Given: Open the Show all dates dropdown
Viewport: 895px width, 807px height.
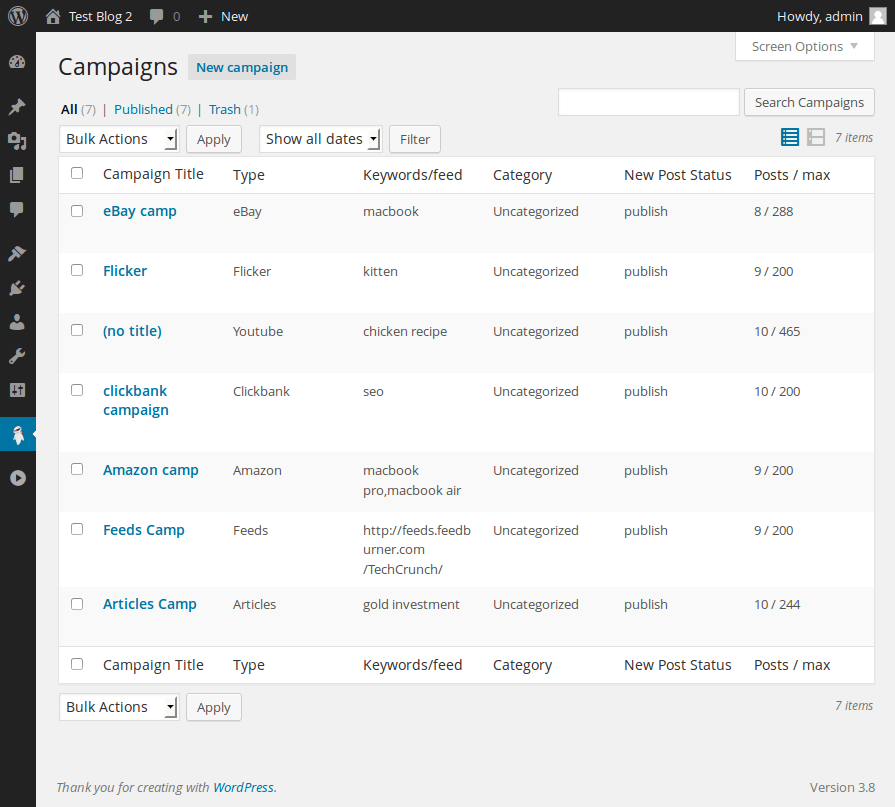Looking at the screenshot, I should click(x=319, y=138).
